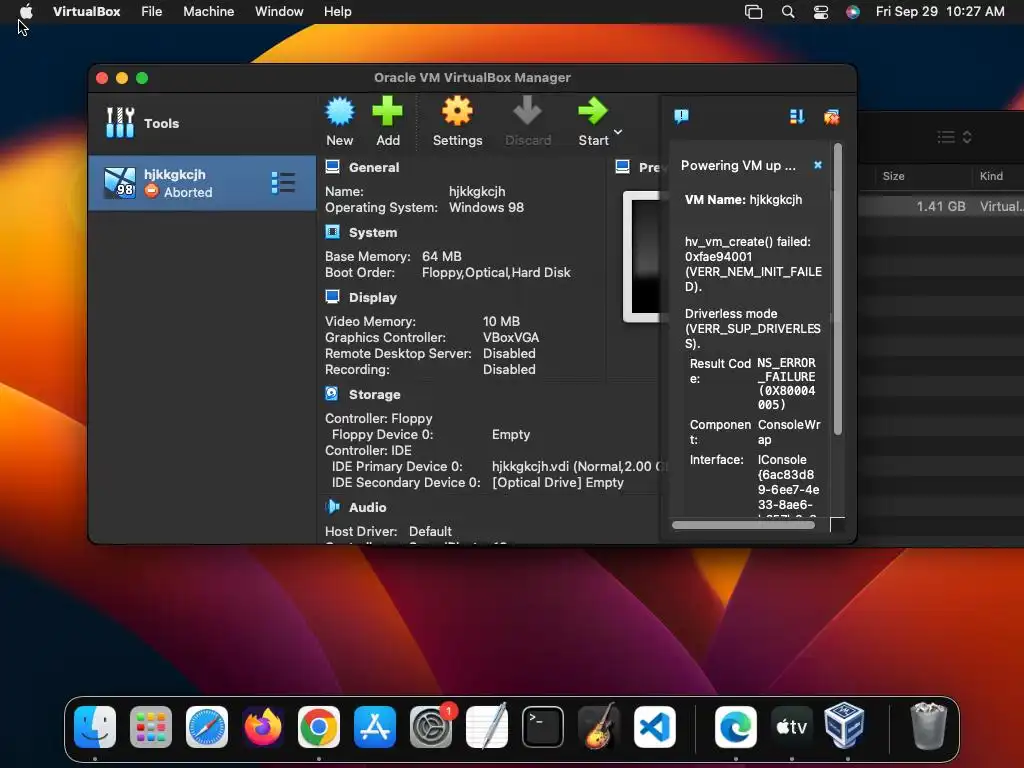Select Tools in the left sidebar
Image resolution: width=1024 pixels, height=768 pixels.
tap(202, 123)
